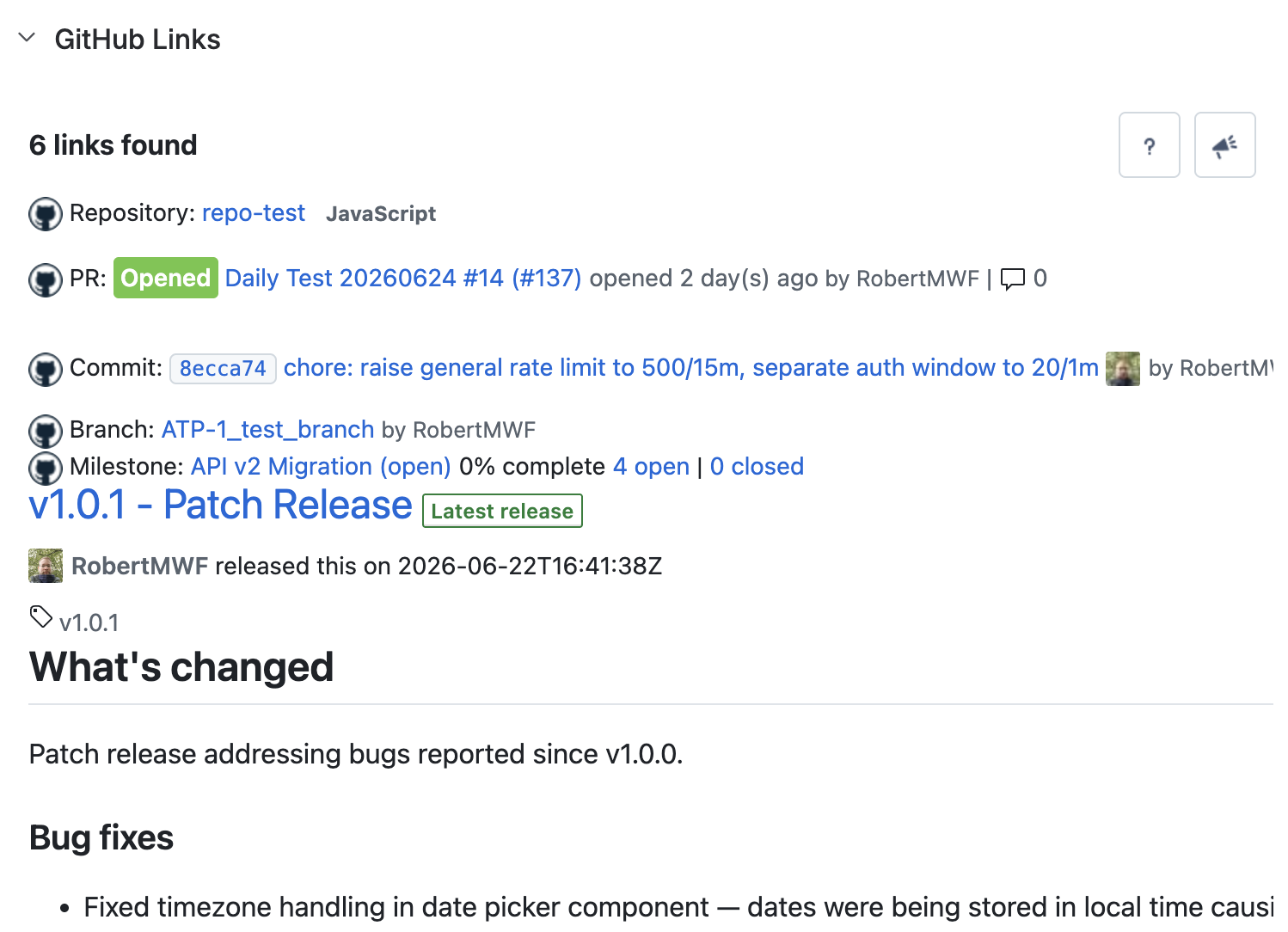This screenshot has width=1288, height=932.
Task: Open the ATP-1_test_branch link
Action: tap(268, 429)
